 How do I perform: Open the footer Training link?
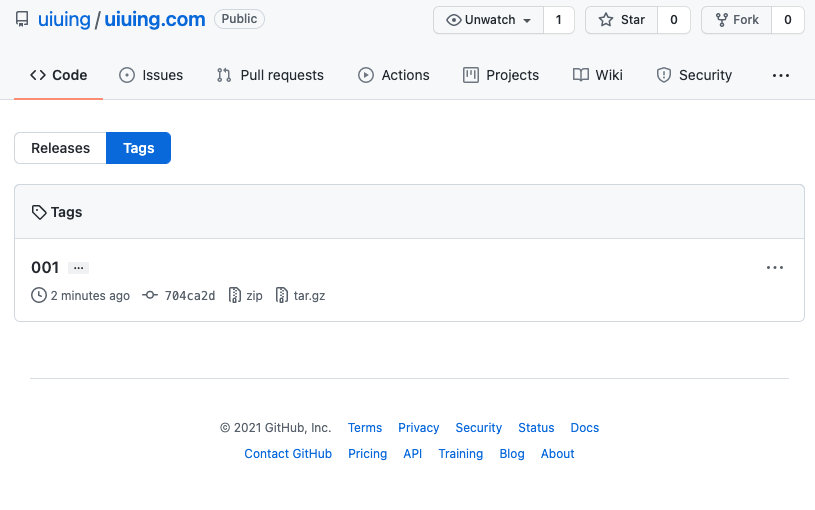tap(461, 454)
